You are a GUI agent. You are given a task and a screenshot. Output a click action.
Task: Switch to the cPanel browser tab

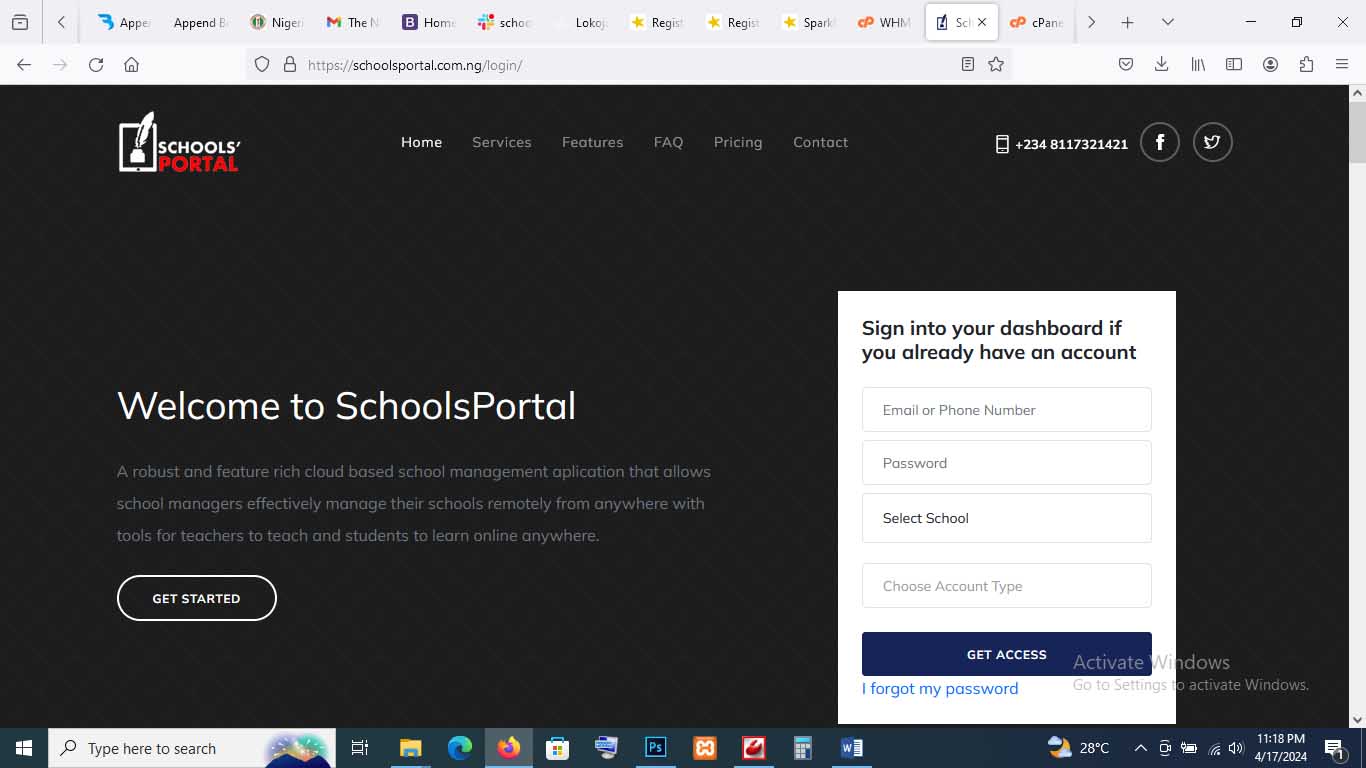[x=1036, y=22]
